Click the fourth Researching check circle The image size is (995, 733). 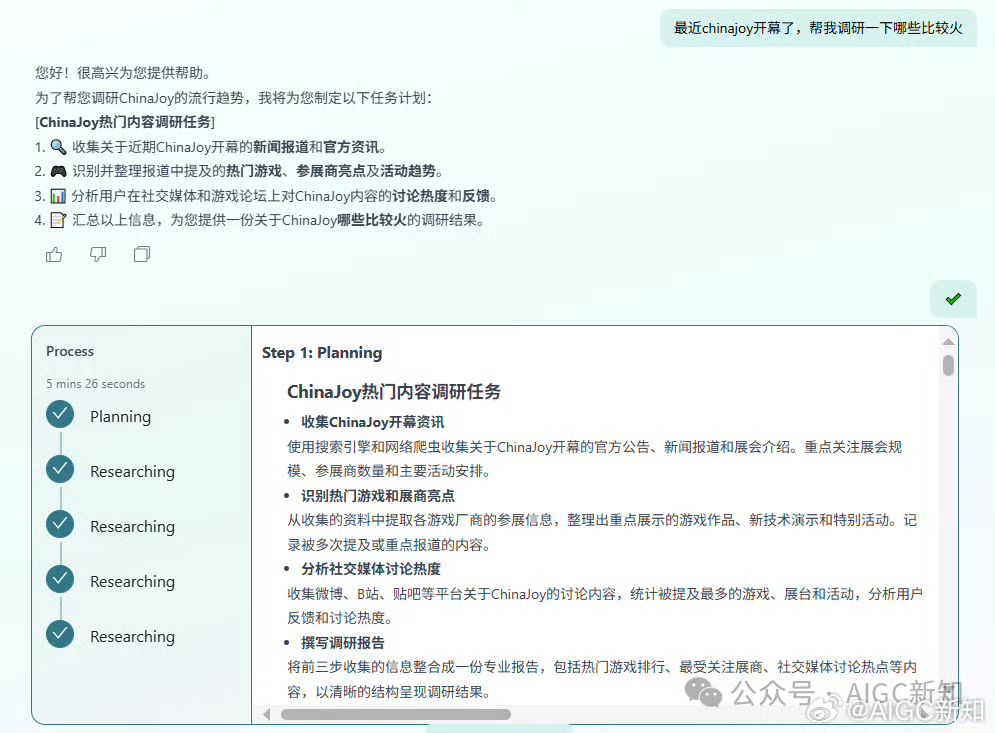(x=60, y=635)
